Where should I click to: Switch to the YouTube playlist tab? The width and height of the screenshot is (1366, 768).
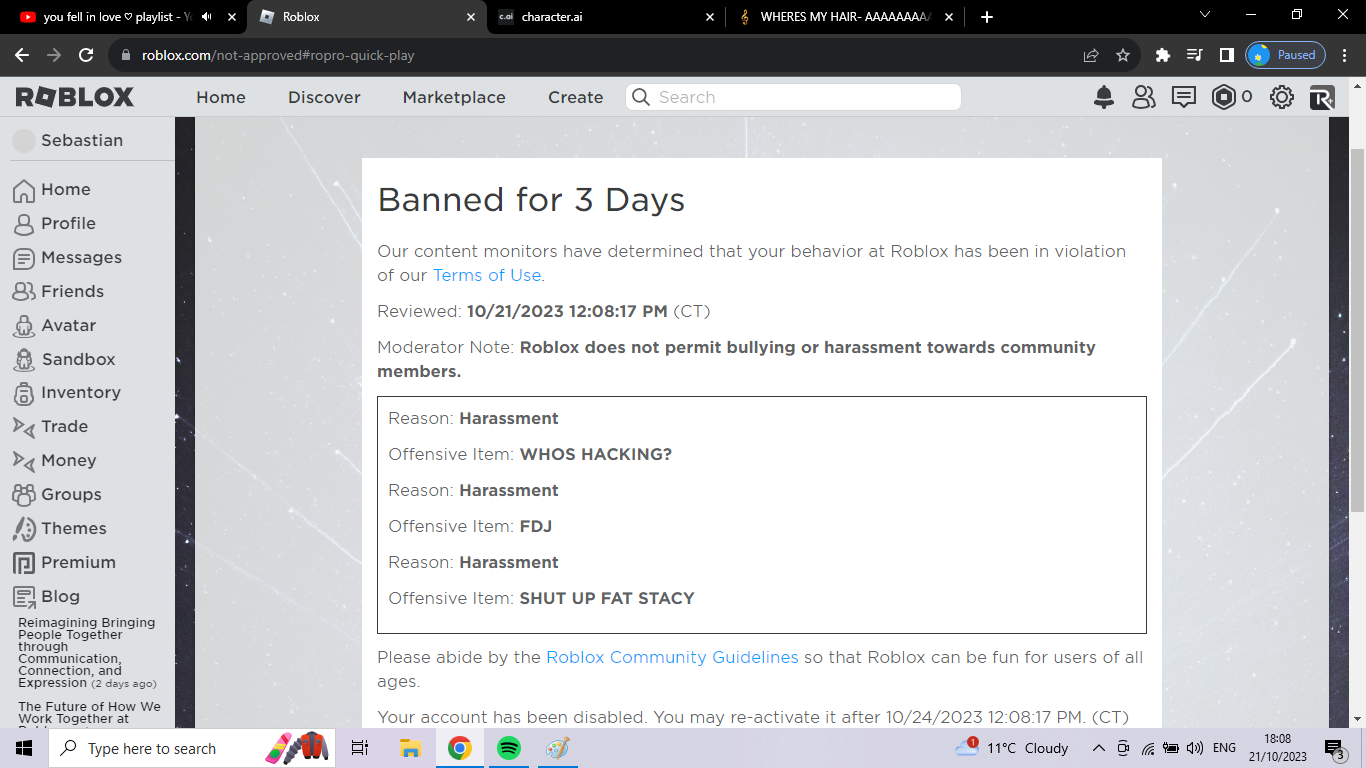coord(115,17)
